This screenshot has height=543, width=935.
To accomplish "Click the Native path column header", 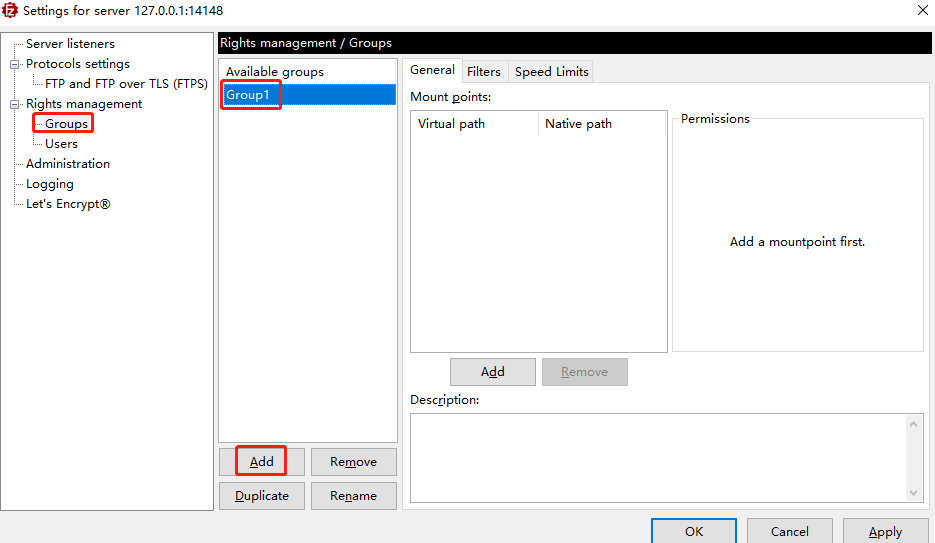I will click(x=602, y=123).
